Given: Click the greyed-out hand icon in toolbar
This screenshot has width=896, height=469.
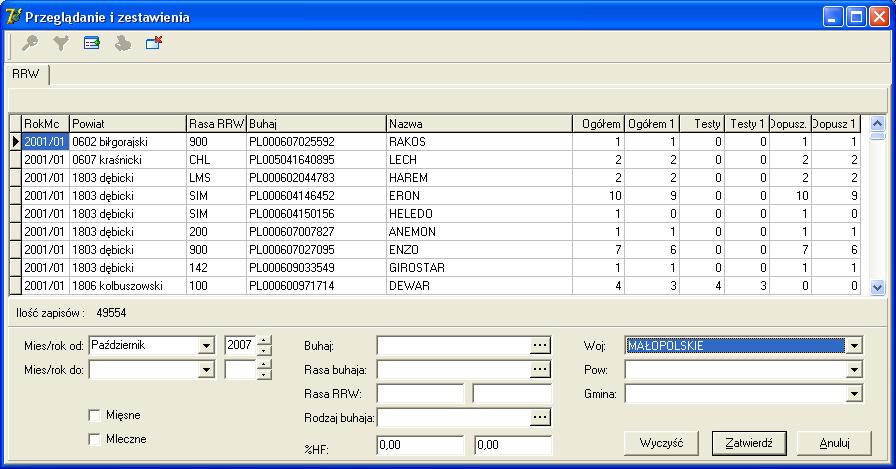Looking at the screenshot, I should (122, 43).
